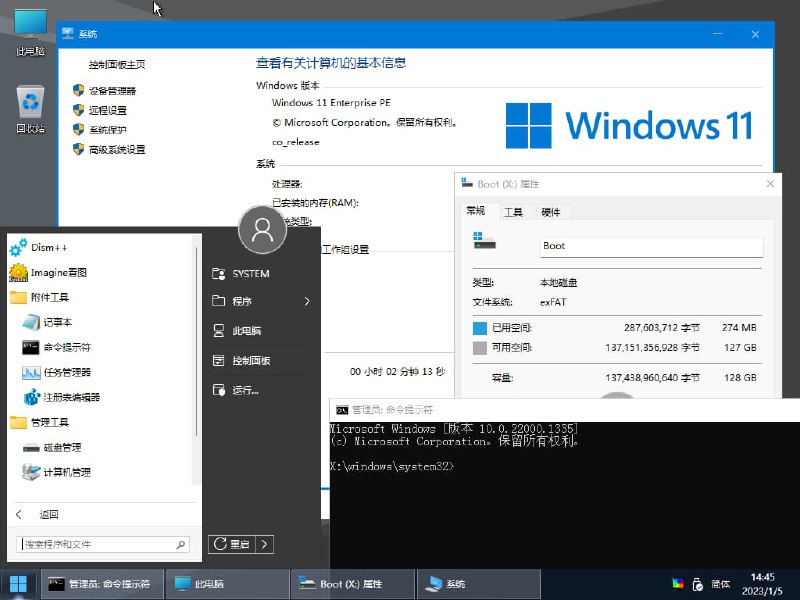Image resolution: width=800 pixels, height=600 pixels.
Task: Open 此电脑 from the start menu
Action: (x=246, y=330)
